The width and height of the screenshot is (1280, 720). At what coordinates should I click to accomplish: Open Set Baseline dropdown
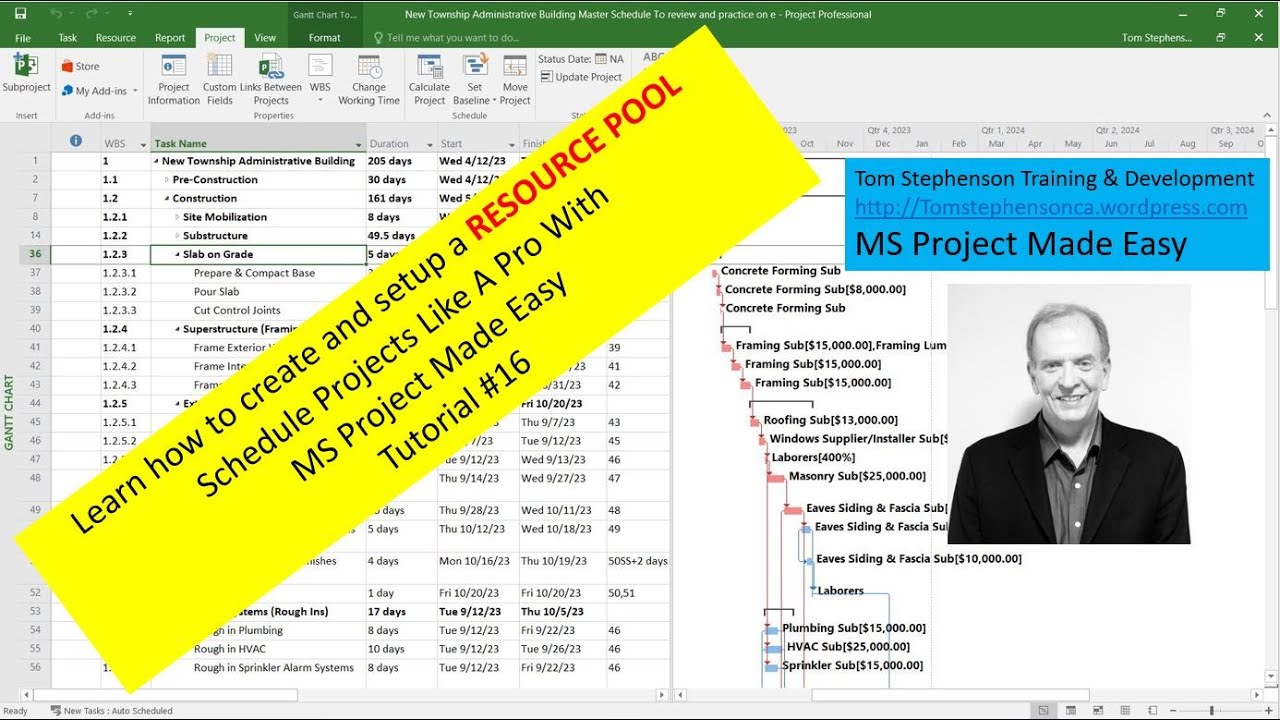pyautogui.click(x=474, y=79)
